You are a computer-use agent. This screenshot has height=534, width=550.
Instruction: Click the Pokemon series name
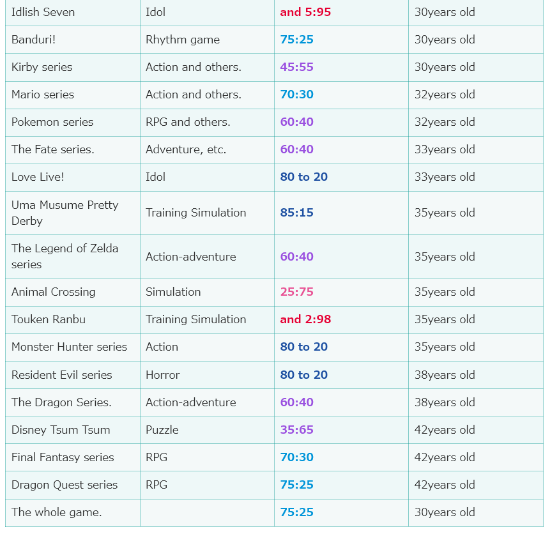(x=52, y=122)
